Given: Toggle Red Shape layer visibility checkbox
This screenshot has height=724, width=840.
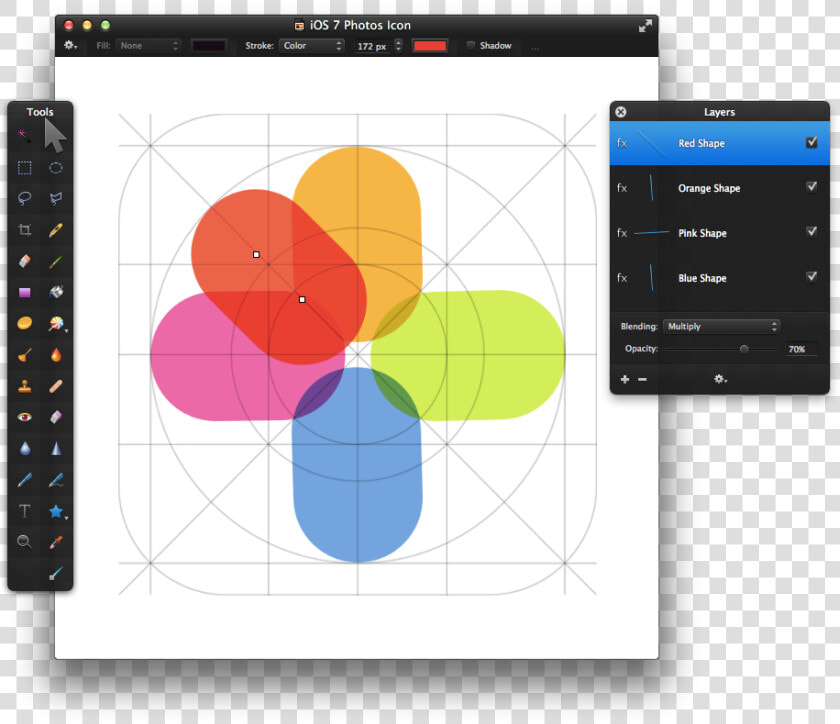Looking at the screenshot, I should (x=811, y=142).
